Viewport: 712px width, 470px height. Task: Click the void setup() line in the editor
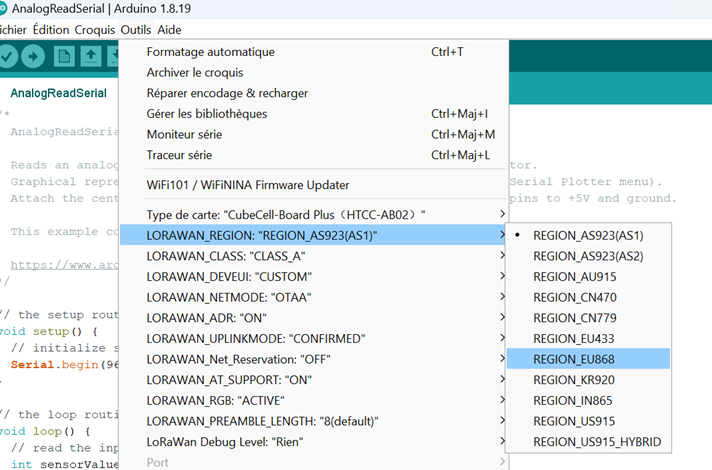49,331
